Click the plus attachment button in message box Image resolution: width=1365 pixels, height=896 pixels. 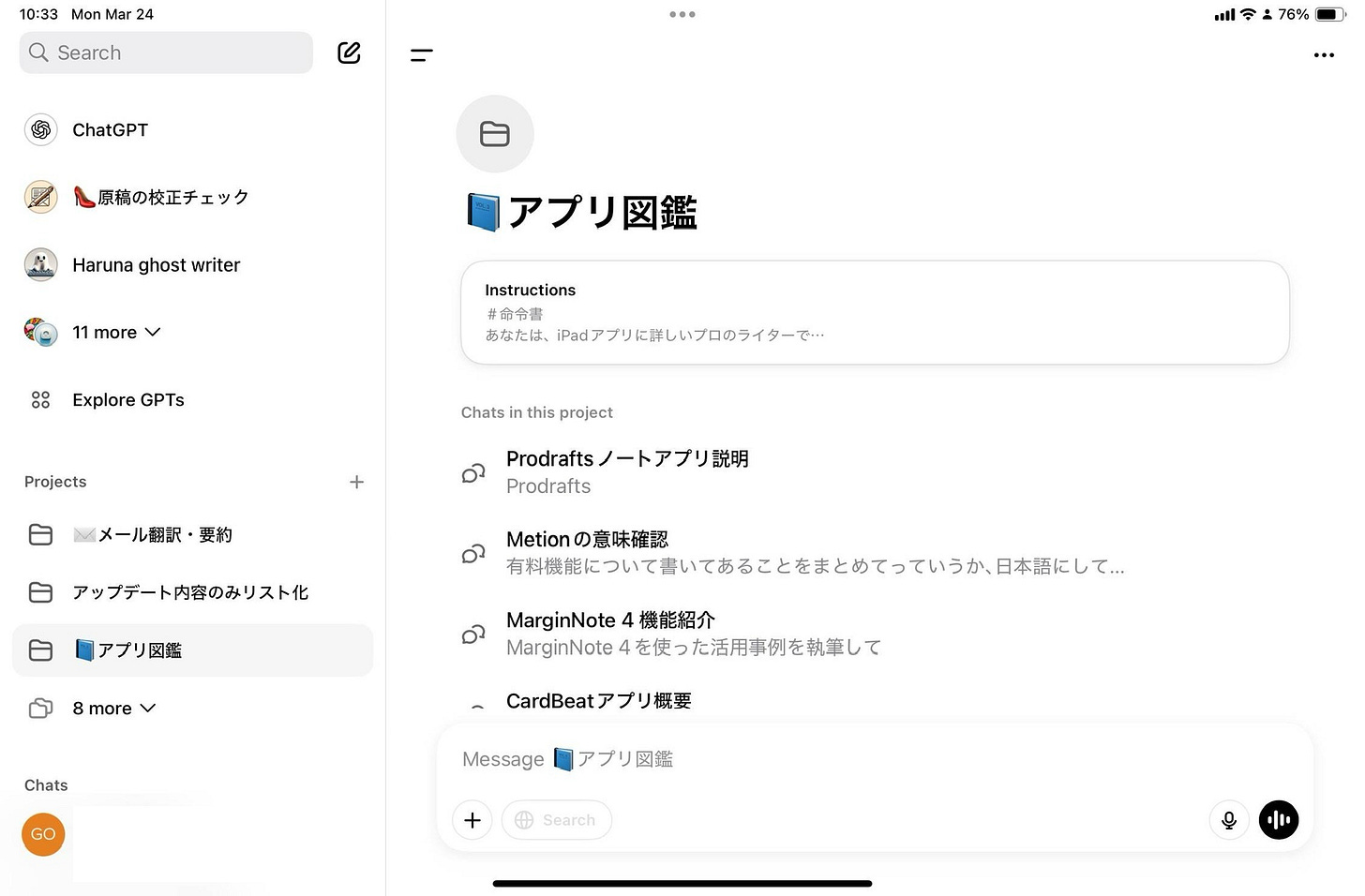click(x=472, y=820)
